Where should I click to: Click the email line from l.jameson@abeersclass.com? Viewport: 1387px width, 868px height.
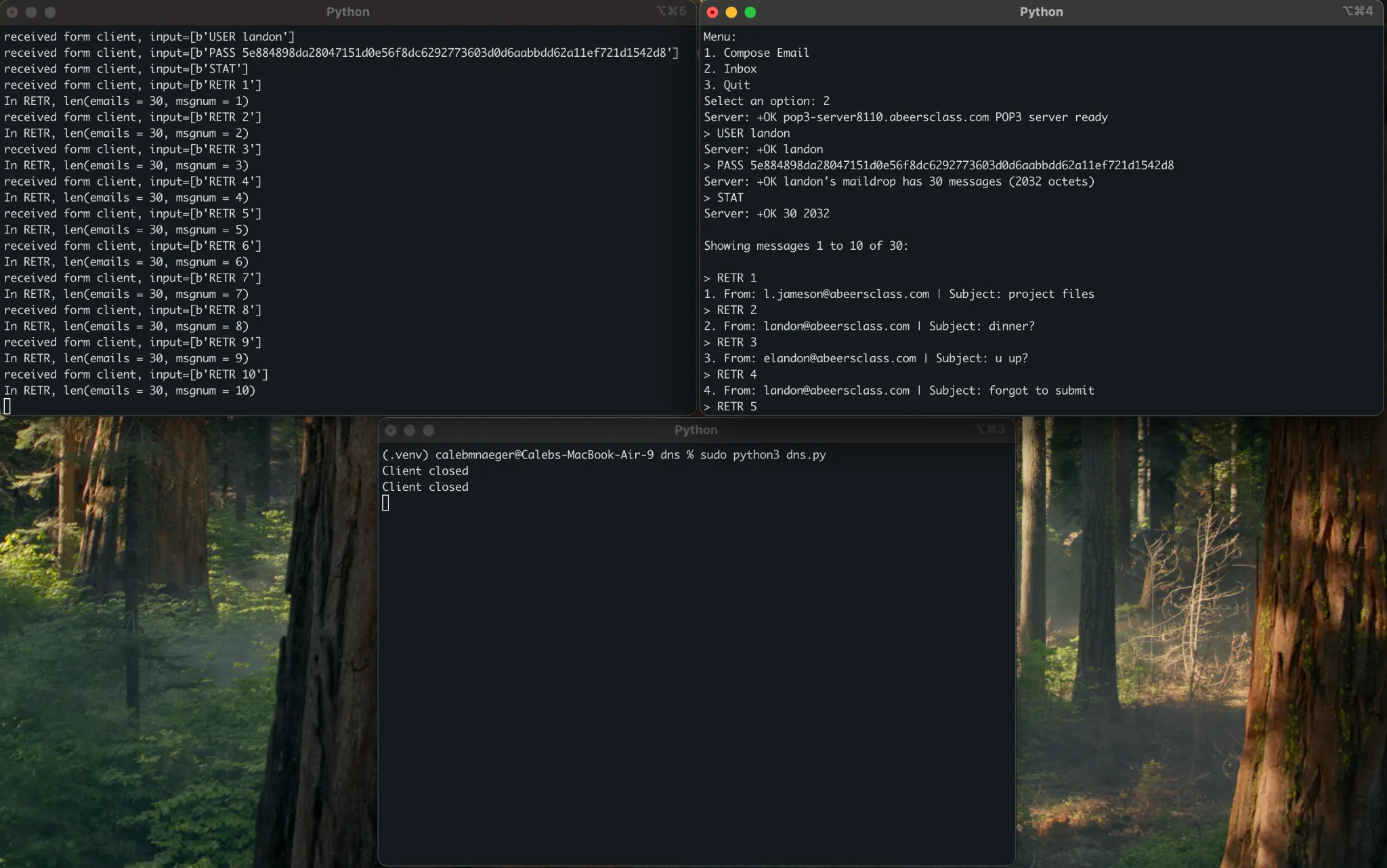899,294
